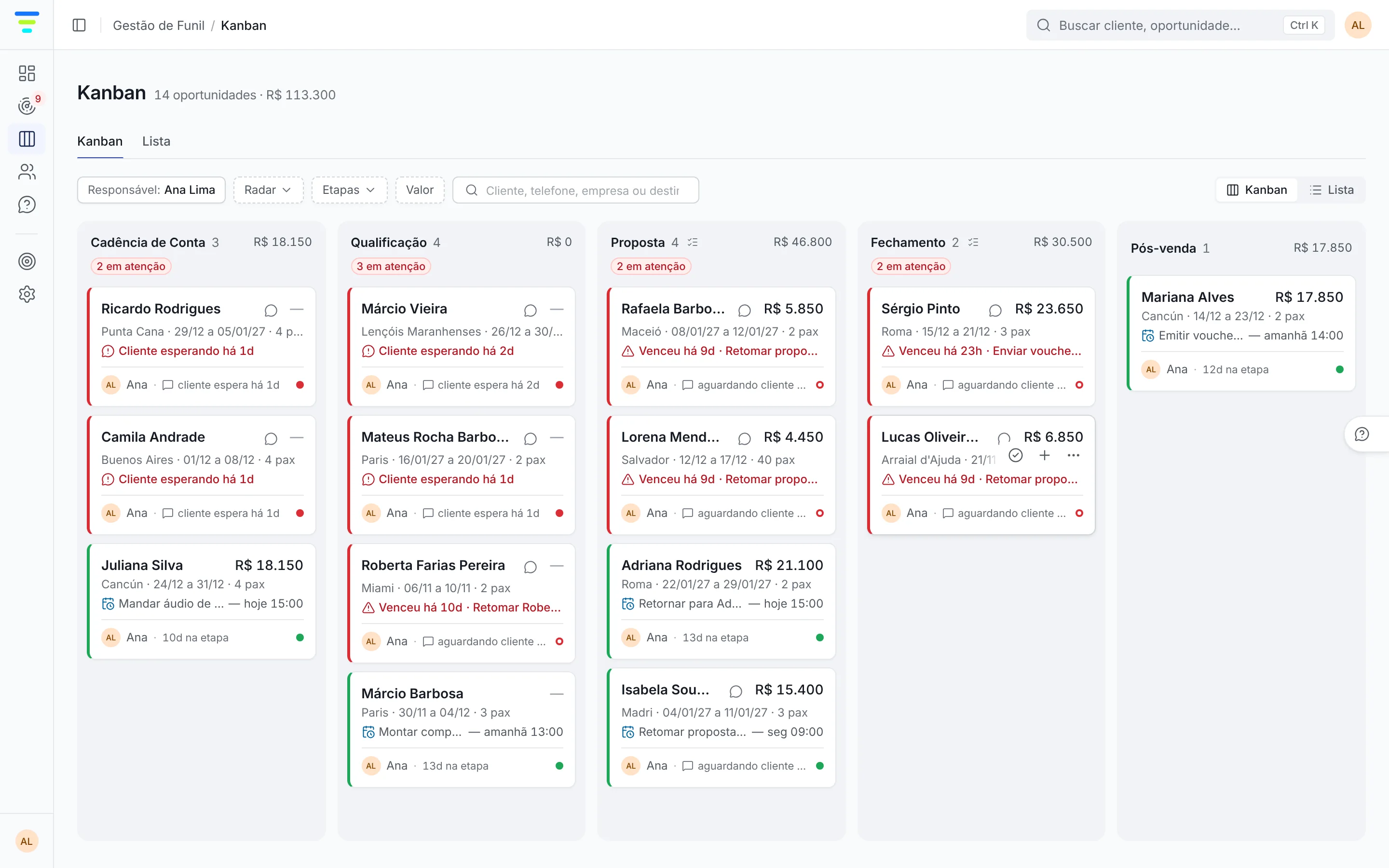Viewport: 1389px width, 868px height.
Task: Open the Kanban columns icon in sidebar
Action: (27, 139)
